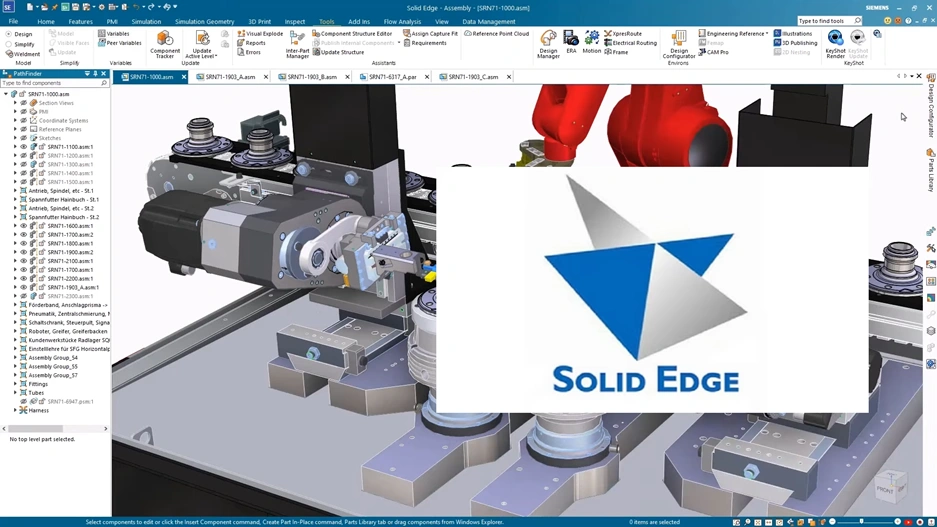Screen dimensions: 937x527
Task: Open 3D Publishing
Action: pyautogui.click(x=795, y=43)
